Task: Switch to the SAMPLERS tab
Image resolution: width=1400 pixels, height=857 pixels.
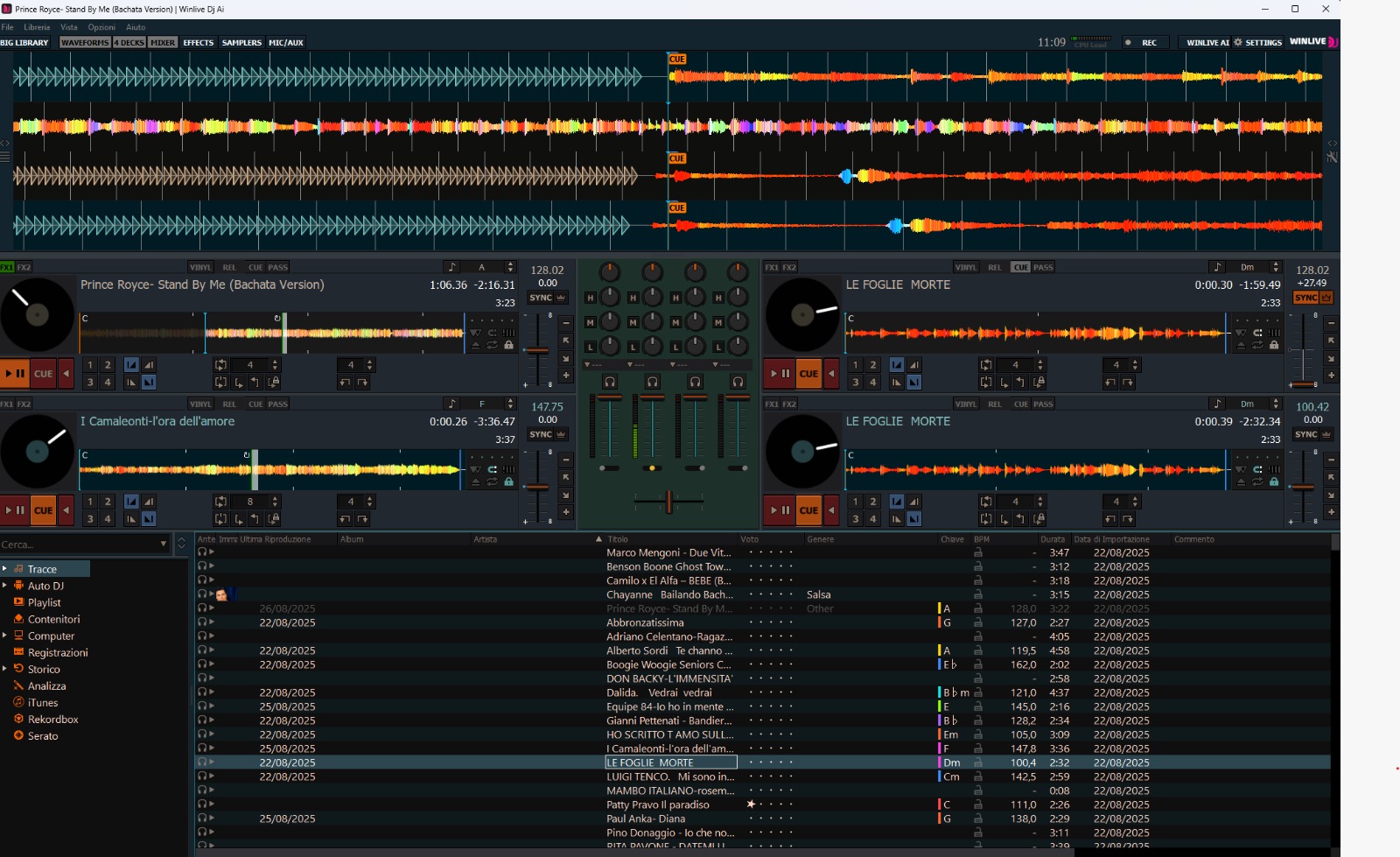Action: tap(241, 42)
